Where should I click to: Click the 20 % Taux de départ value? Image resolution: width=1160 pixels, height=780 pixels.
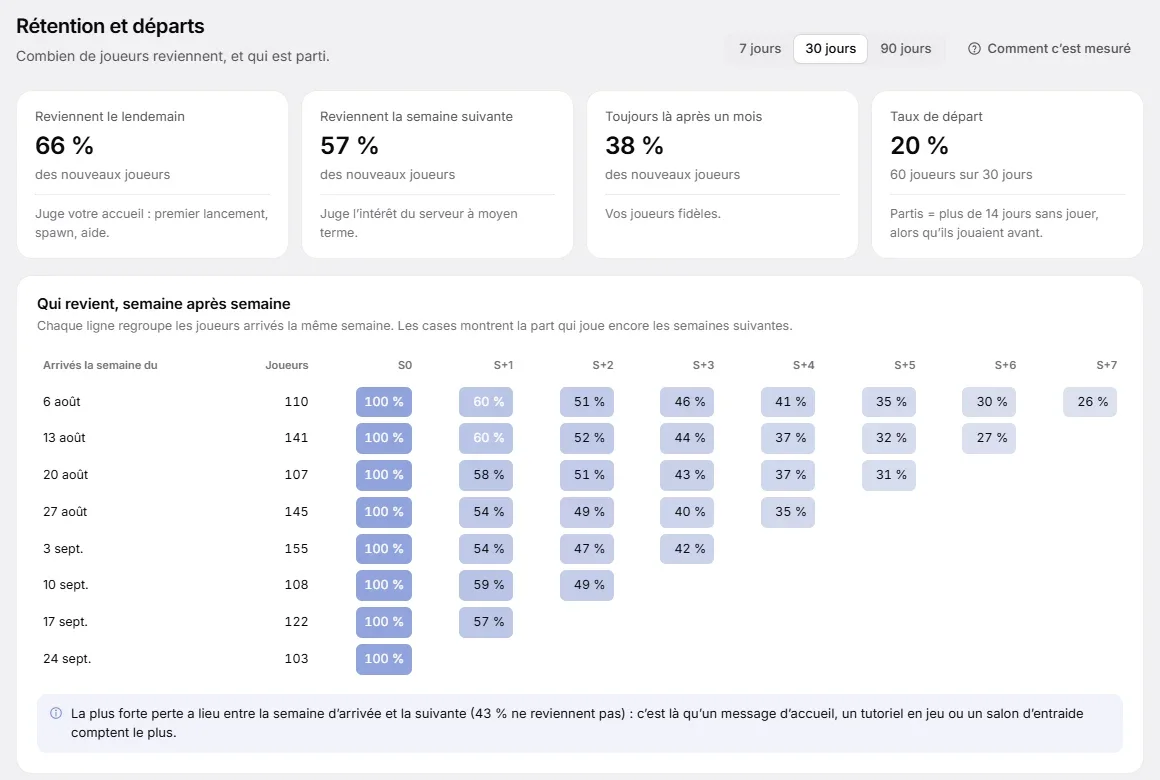(x=919, y=146)
